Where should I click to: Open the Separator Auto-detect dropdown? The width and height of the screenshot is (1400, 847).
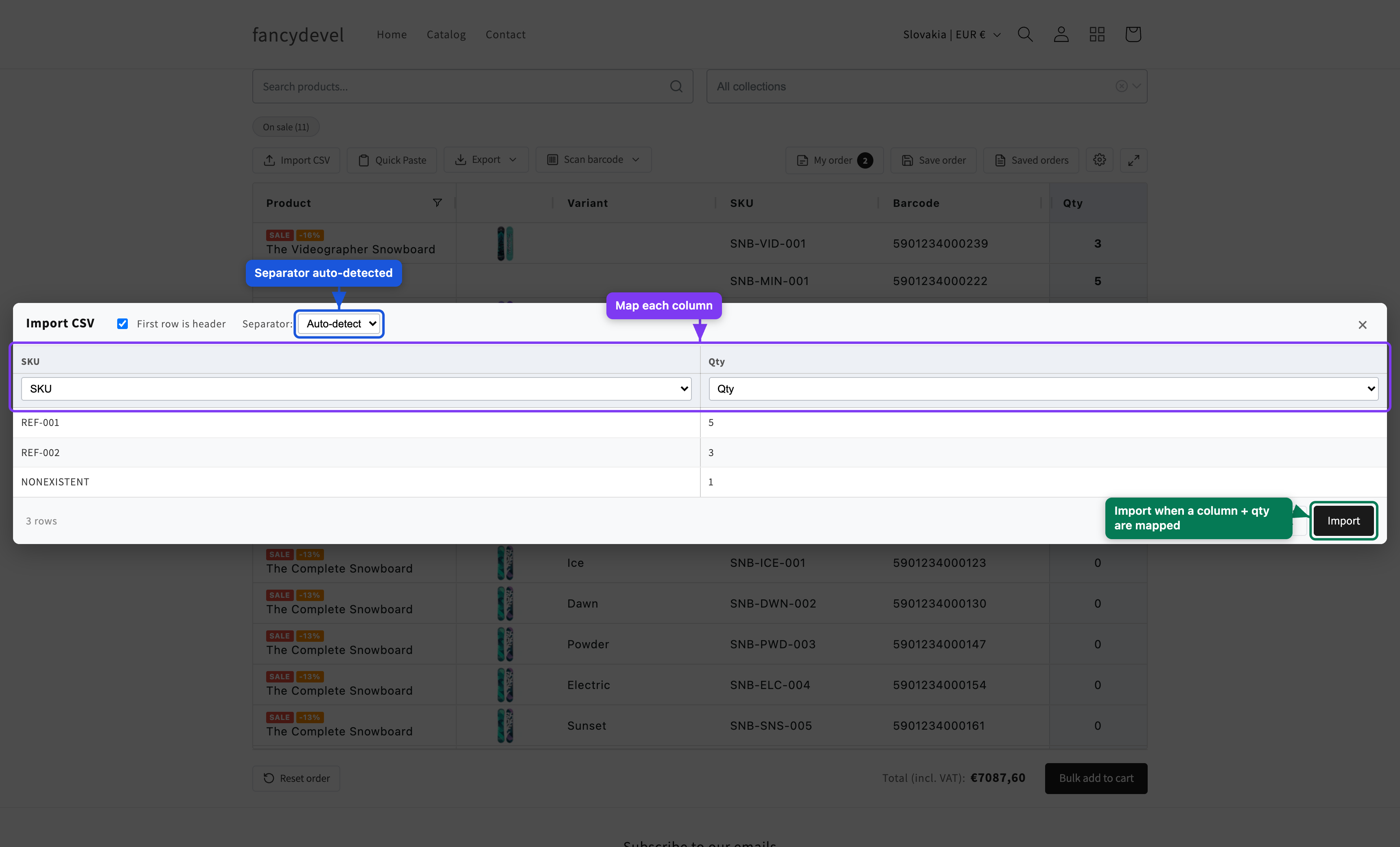pyautogui.click(x=339, y=323)
